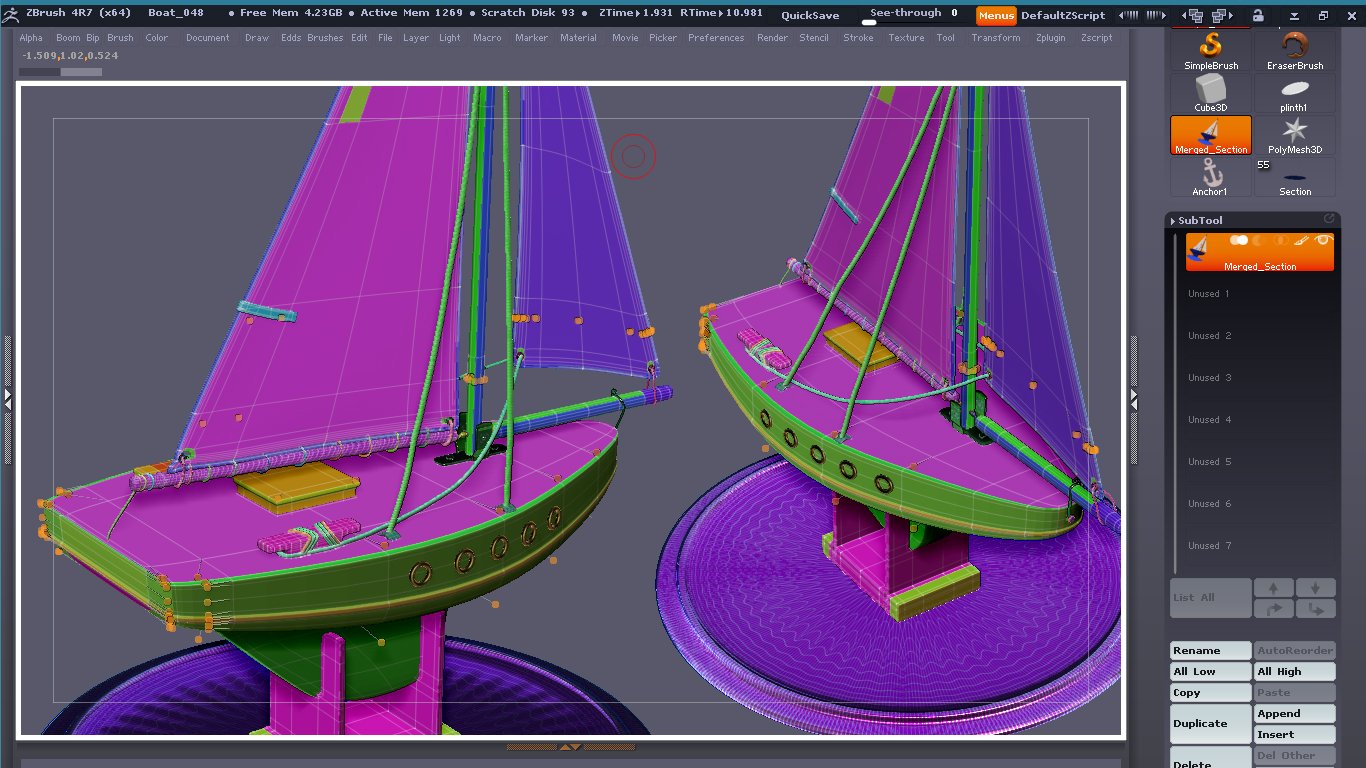The width and height of the screenshot is (1366, 768).
Task: Open the Zplugin menu
Action: click(1050, 38)
